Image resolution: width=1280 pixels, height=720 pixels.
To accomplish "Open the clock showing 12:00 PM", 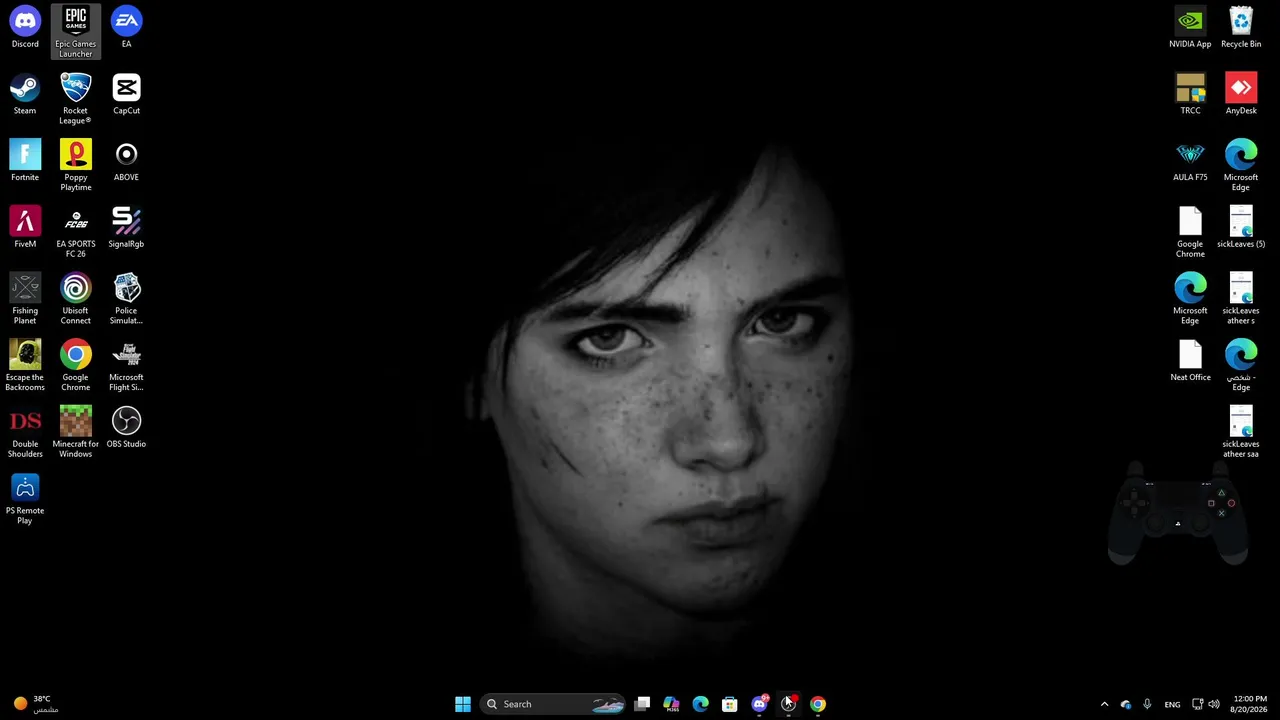I will click(x=1250, y=704).
